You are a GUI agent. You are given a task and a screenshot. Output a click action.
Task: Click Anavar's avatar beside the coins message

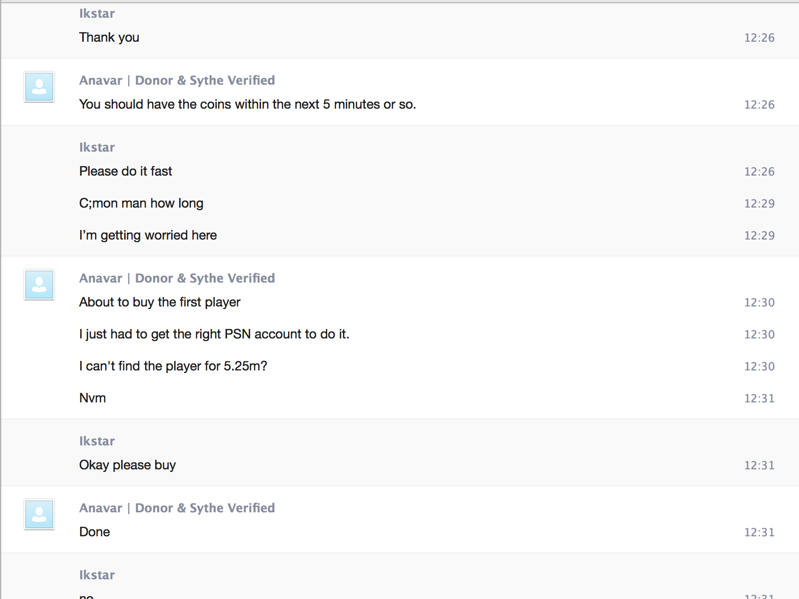point(39,87)
